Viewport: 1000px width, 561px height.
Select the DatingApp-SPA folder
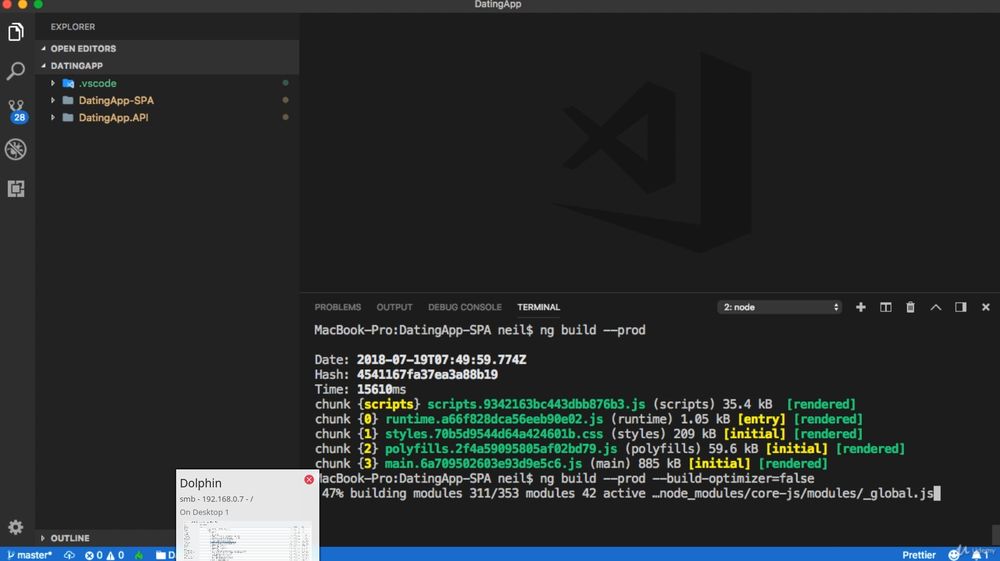click(167, 101)
